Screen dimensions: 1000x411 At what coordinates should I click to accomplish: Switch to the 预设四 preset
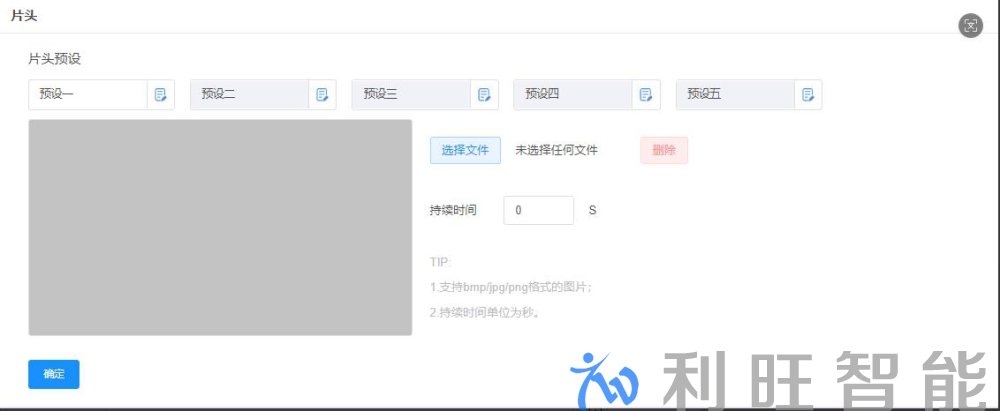coord(573,95)
